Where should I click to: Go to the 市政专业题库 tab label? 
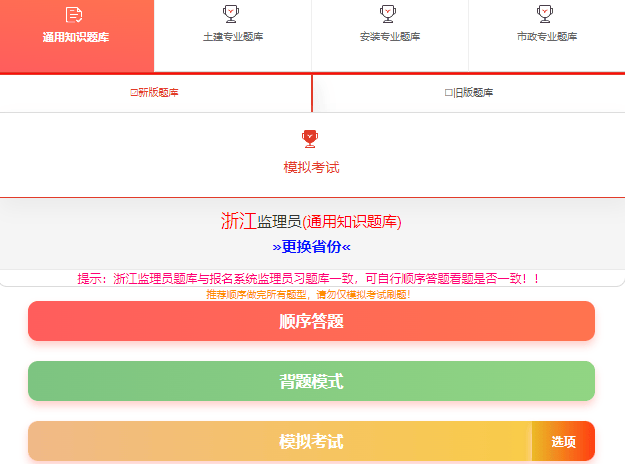[x=546, y=37]
